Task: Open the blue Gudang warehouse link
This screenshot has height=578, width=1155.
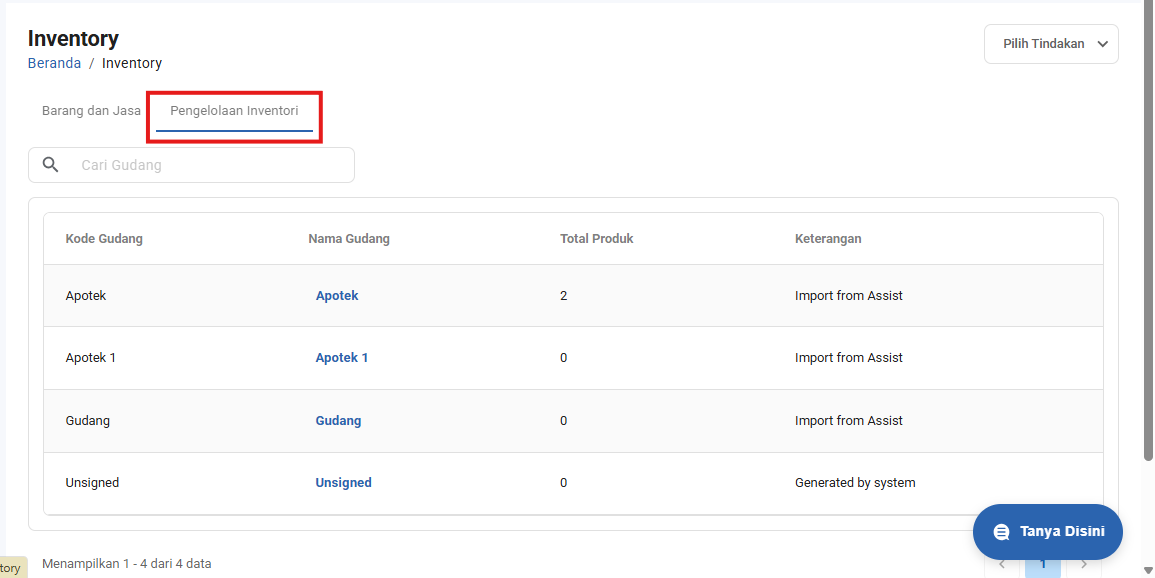Action: pos(338,421)
